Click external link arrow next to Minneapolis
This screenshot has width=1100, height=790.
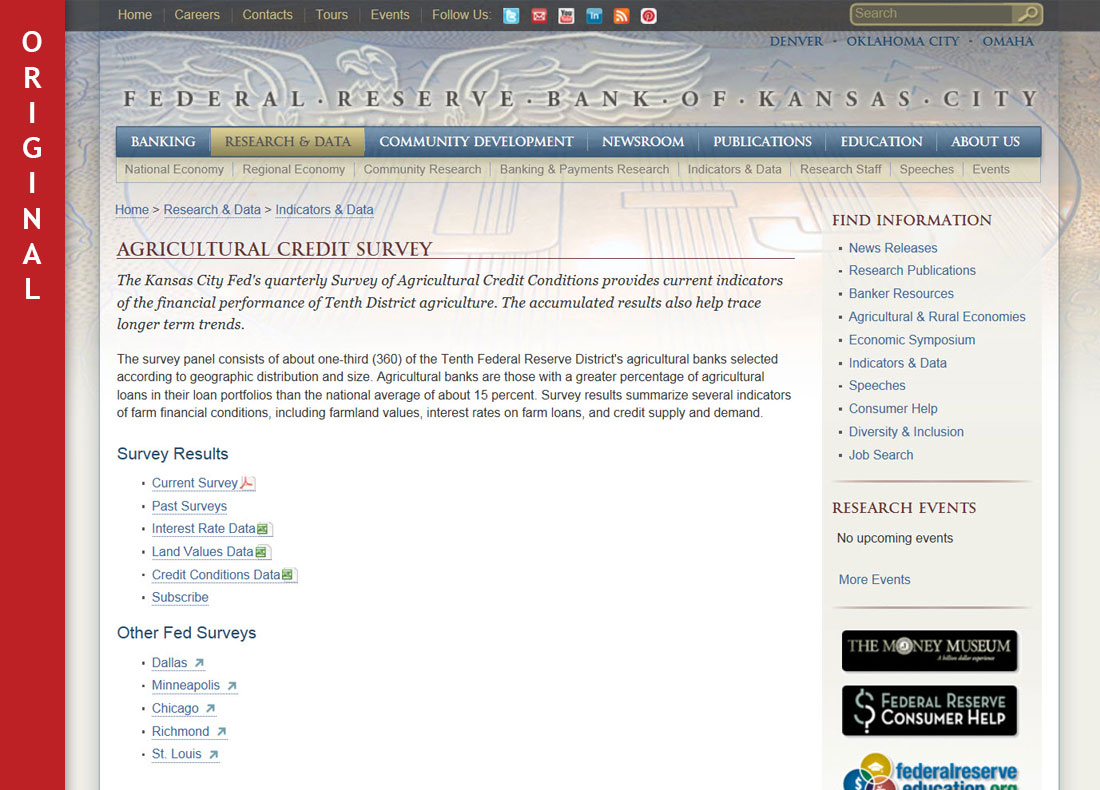232,685
